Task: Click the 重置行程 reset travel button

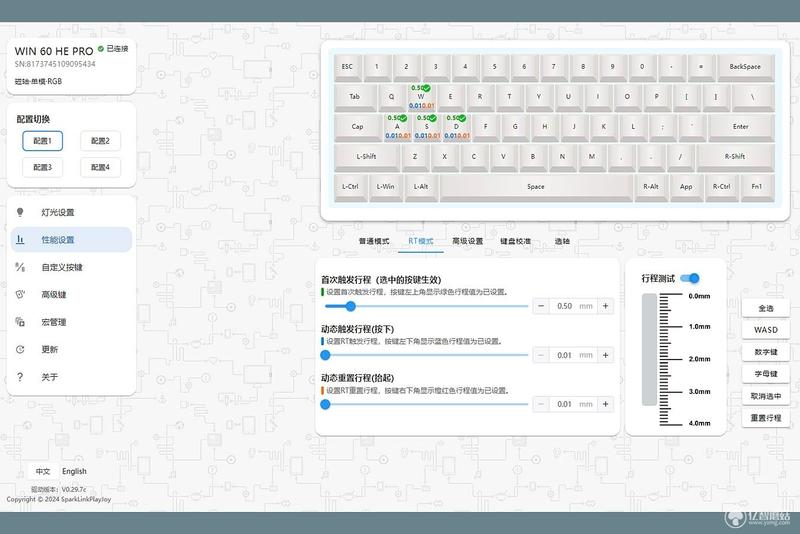Action: (x=766, y=418)
